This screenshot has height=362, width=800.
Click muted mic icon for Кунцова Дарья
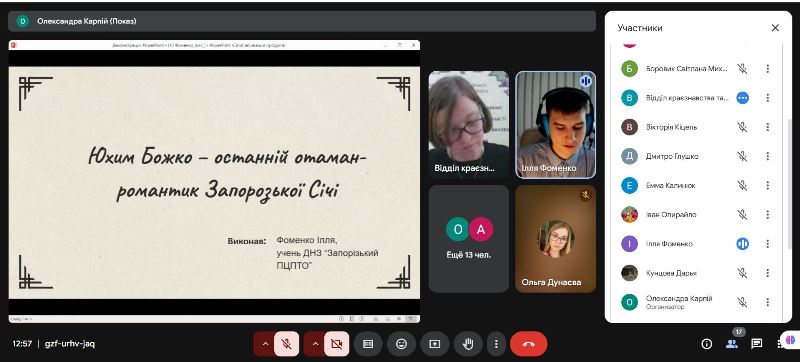742,273
